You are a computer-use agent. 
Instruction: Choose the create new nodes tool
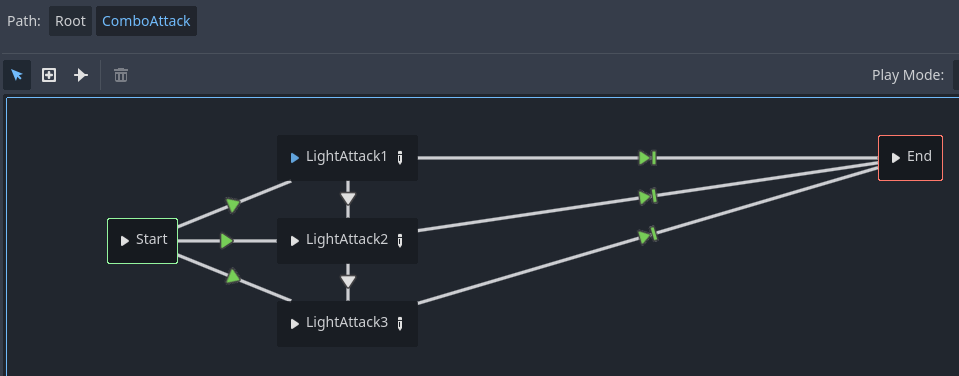click(49, 75)
